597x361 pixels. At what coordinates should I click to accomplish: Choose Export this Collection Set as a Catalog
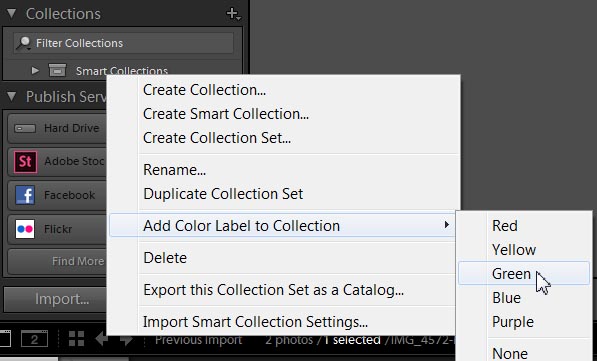tap(283, 290)
